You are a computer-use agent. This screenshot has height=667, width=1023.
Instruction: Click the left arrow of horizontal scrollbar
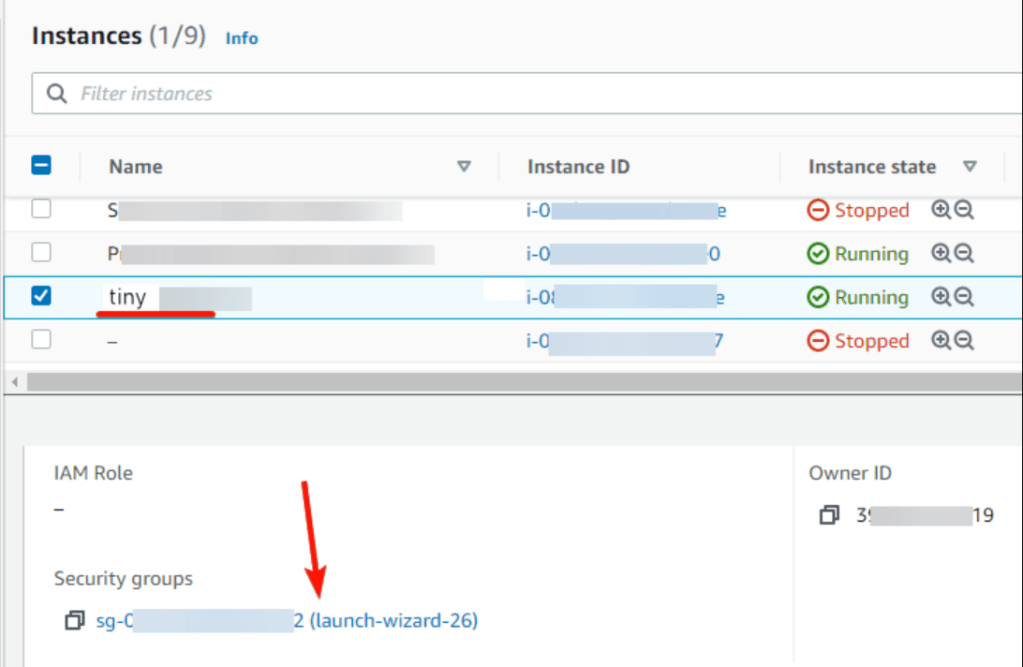(14, 383)
